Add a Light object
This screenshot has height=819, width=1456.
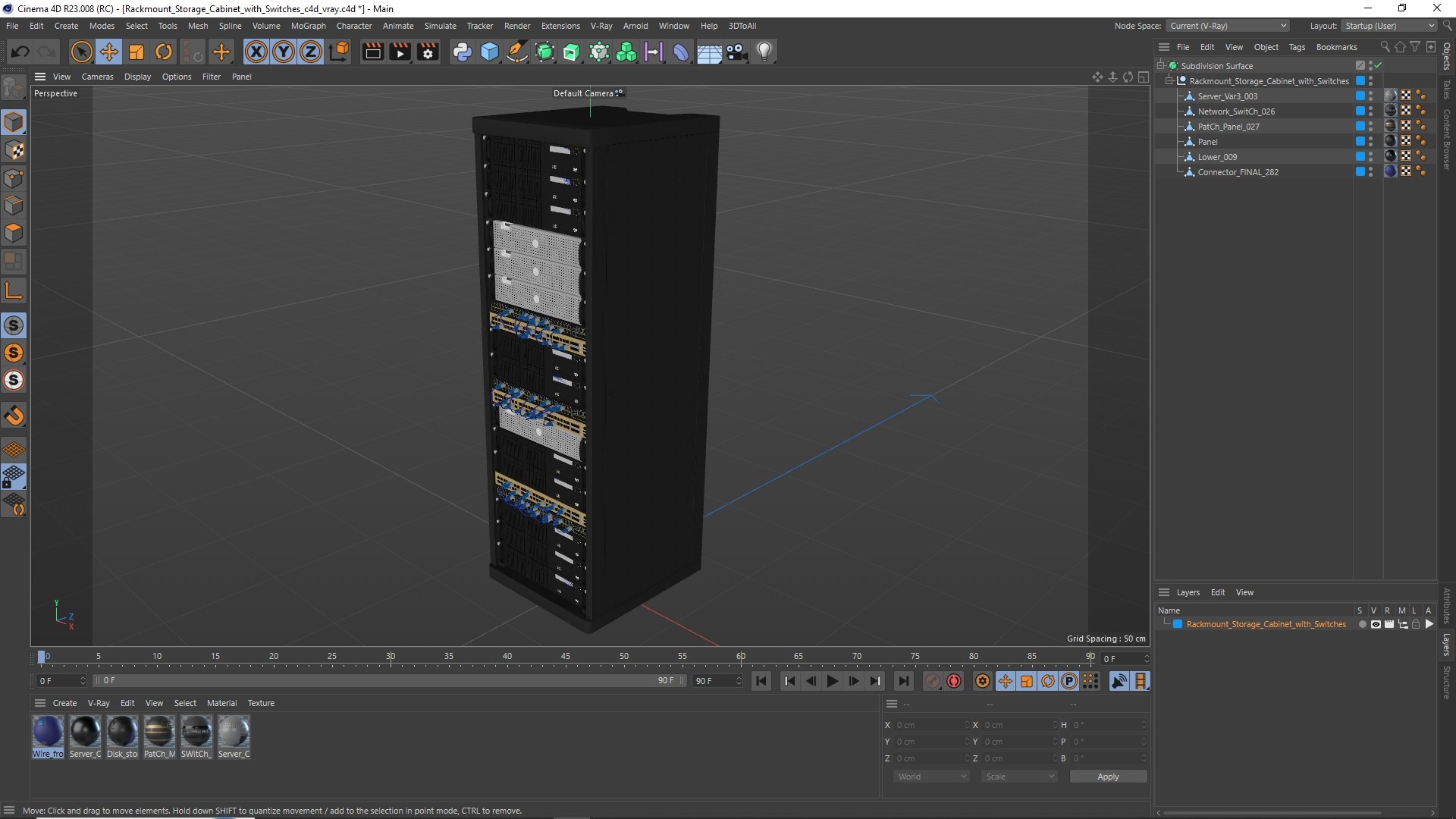(764, 52)
